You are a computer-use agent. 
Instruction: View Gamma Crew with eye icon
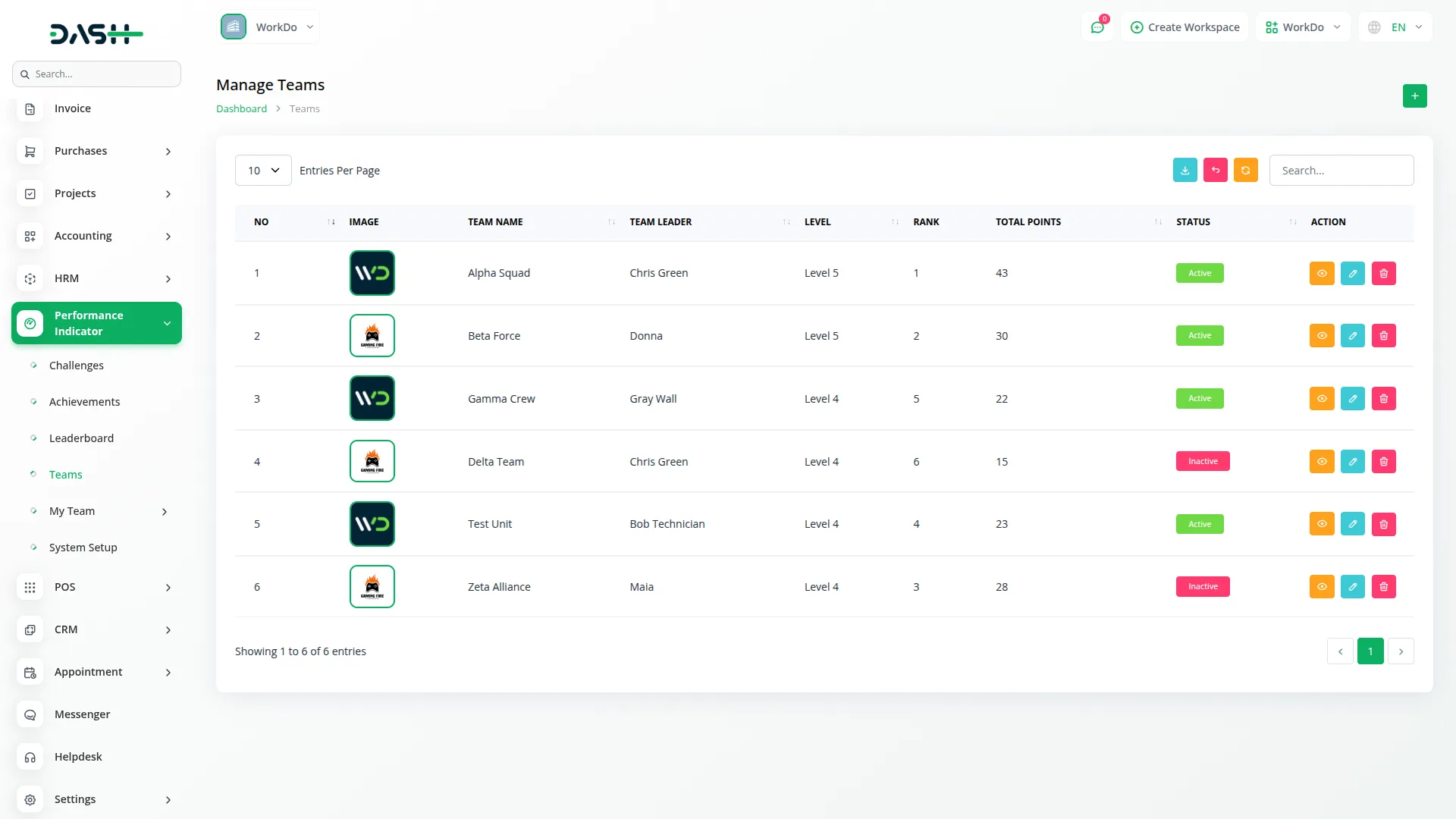pos(1321,399)
